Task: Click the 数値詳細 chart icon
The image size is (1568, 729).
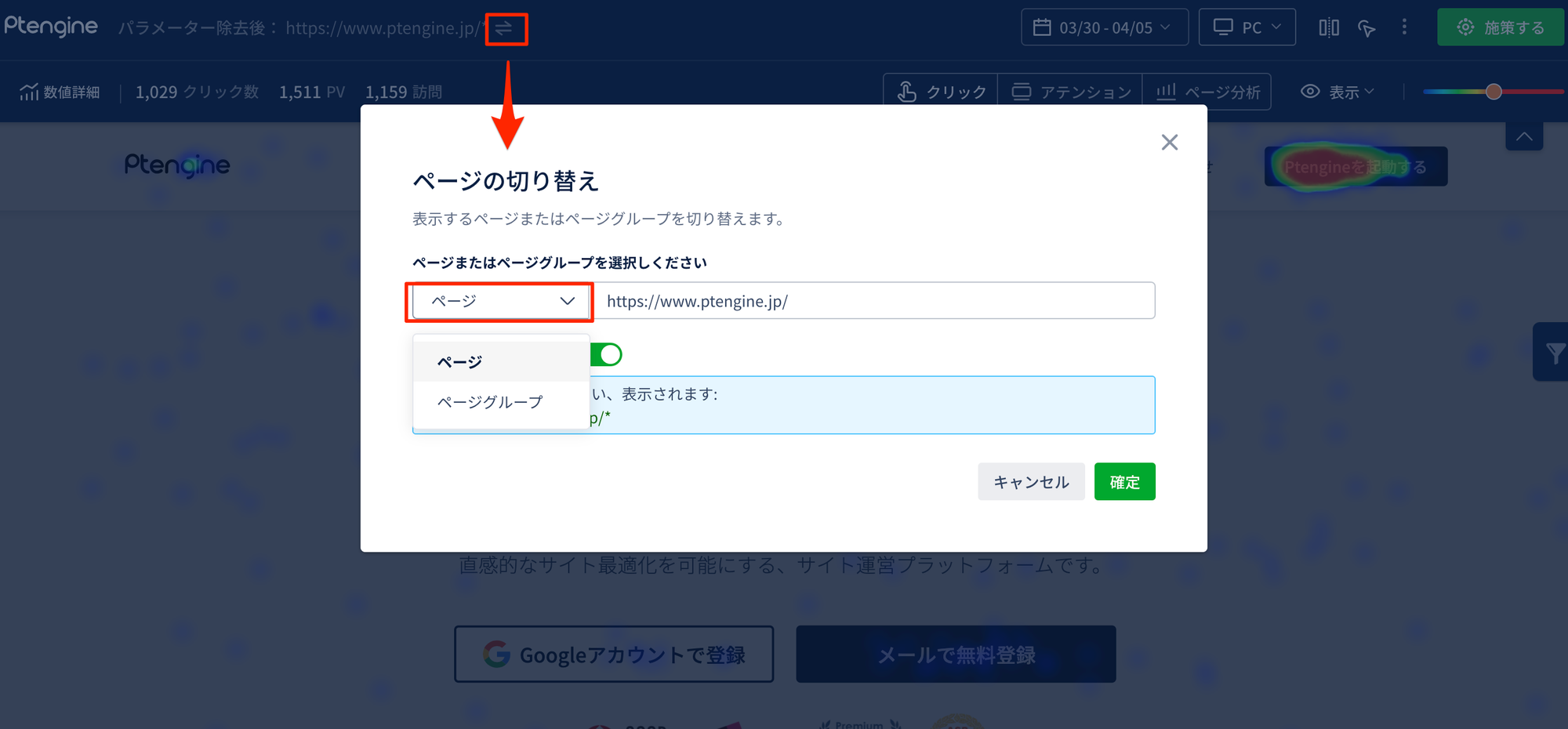Action: pyautogui.click(x=29, y=92)
